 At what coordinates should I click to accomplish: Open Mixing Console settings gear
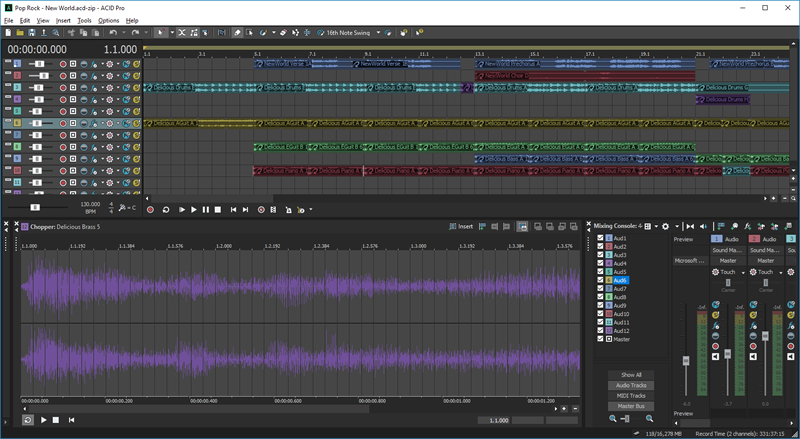tap(665, 227)
